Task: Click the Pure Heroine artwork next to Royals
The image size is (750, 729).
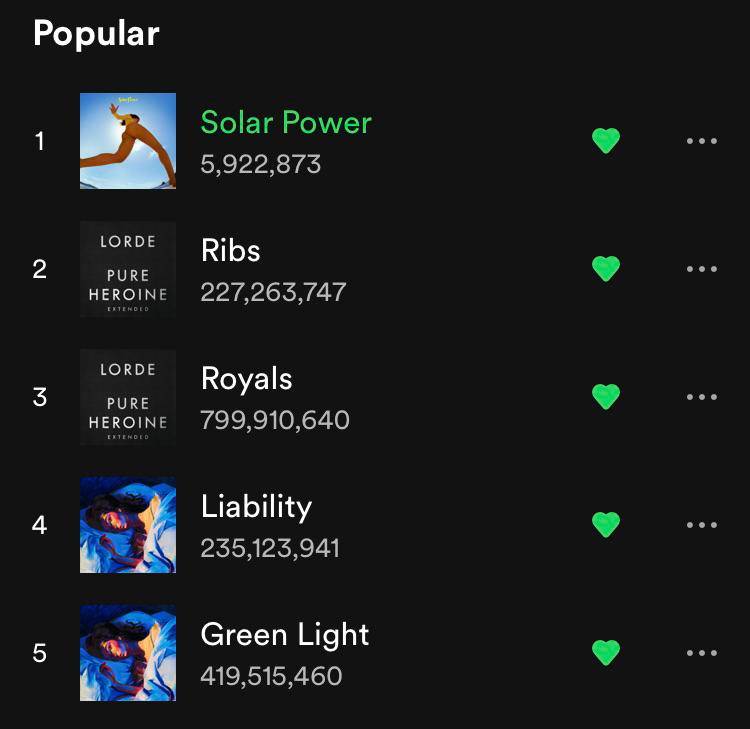Action: click(128, 397)
